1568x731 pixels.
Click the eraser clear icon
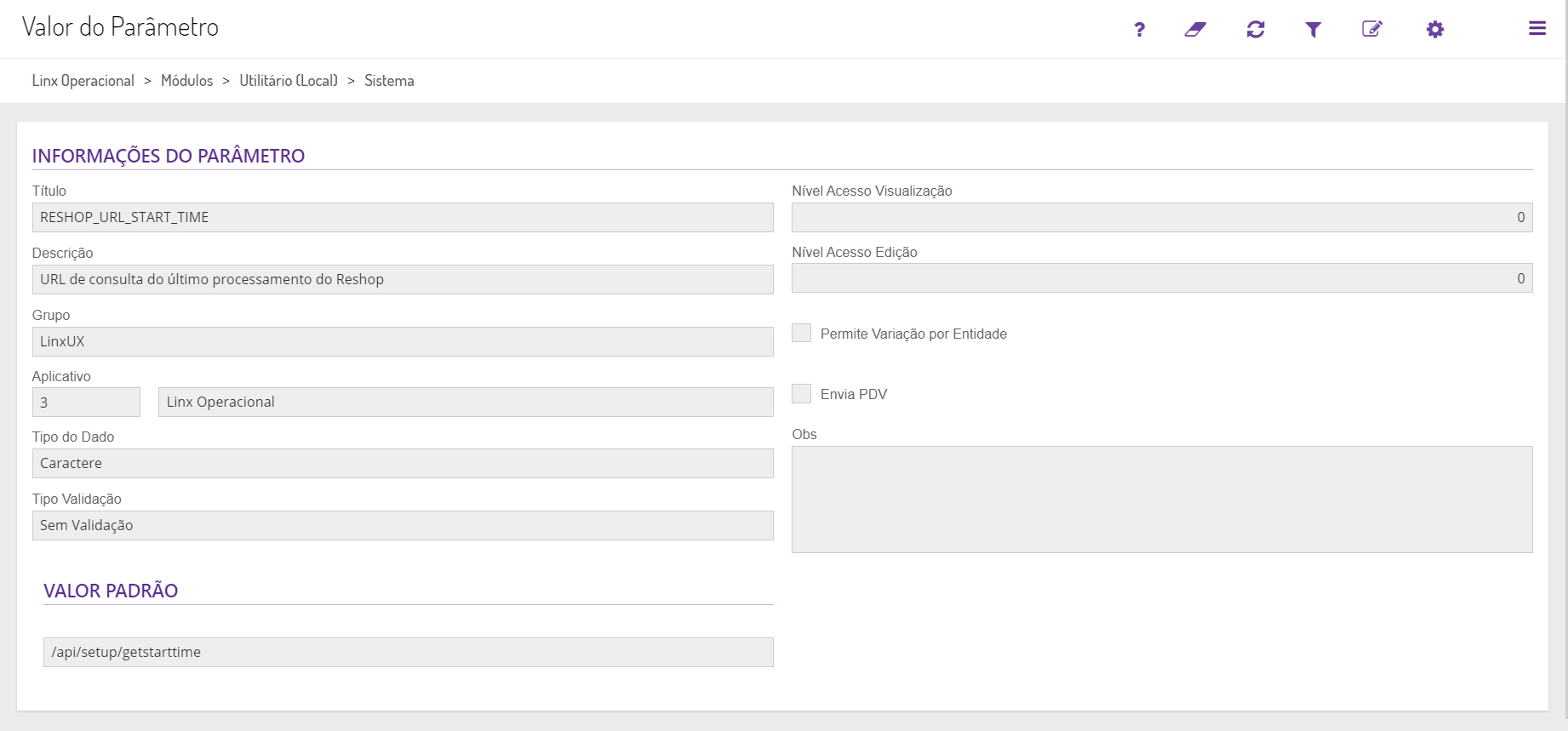(x=1195, y=30)
